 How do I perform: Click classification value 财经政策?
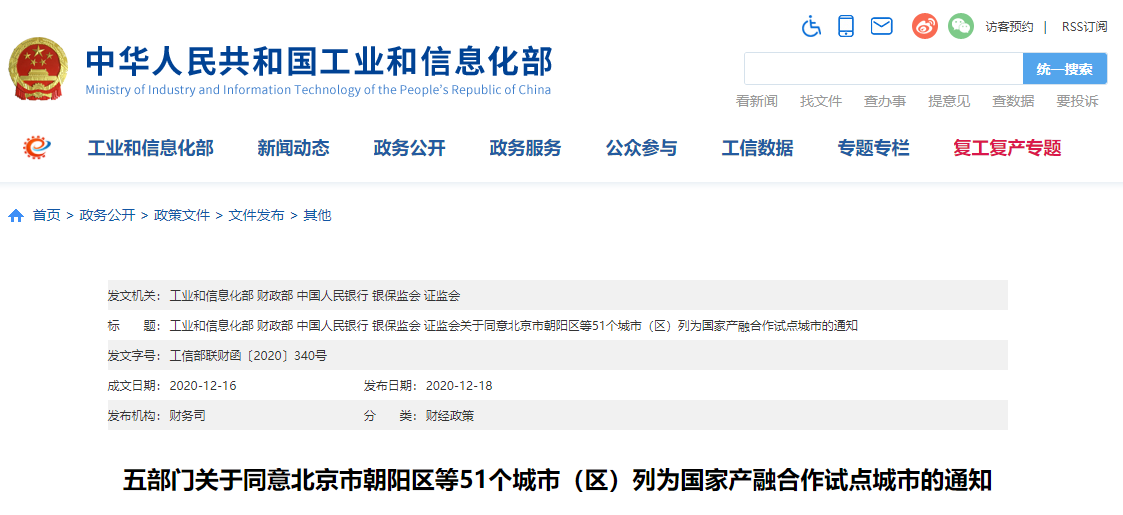point(450,415)
